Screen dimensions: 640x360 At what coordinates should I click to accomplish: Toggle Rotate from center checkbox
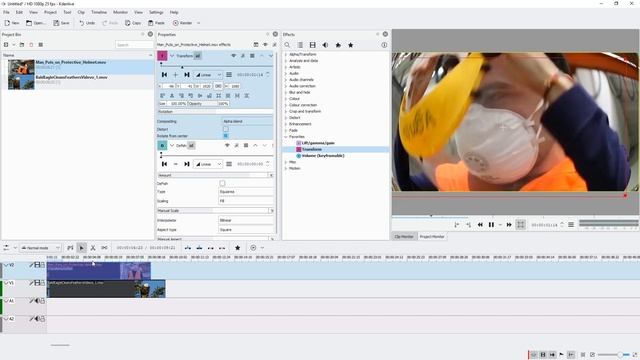[226, 136]
